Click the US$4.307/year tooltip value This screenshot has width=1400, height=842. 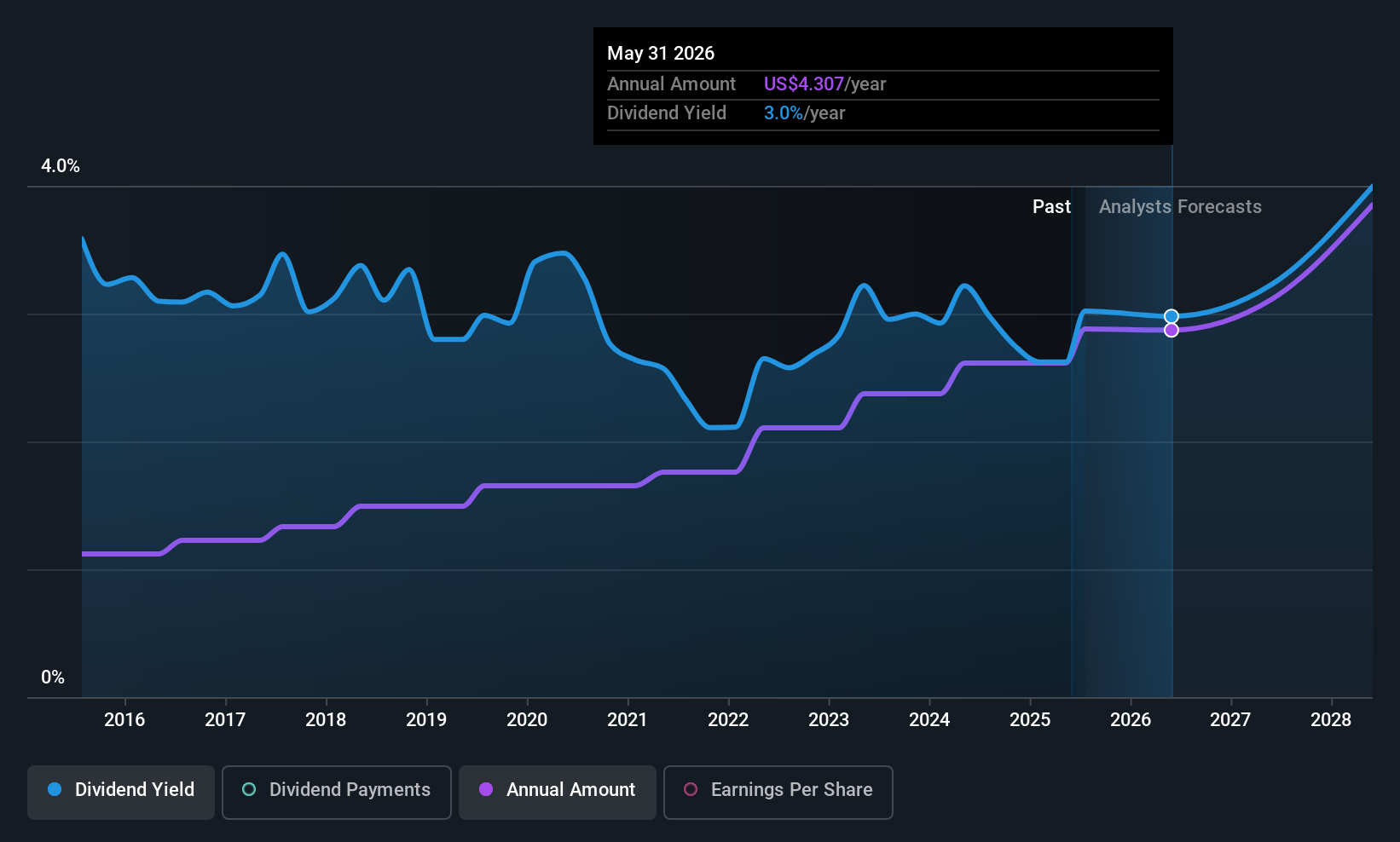[x=824, y=84]
